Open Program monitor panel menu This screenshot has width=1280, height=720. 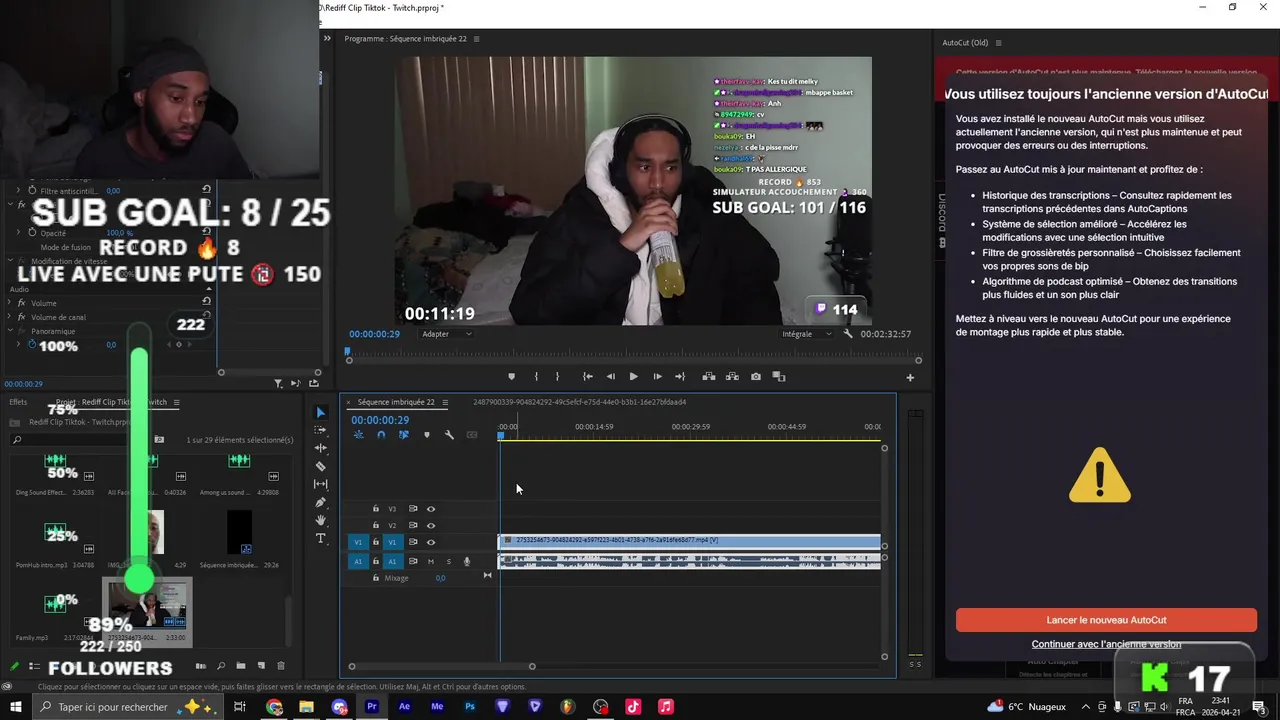coord(476,39)
